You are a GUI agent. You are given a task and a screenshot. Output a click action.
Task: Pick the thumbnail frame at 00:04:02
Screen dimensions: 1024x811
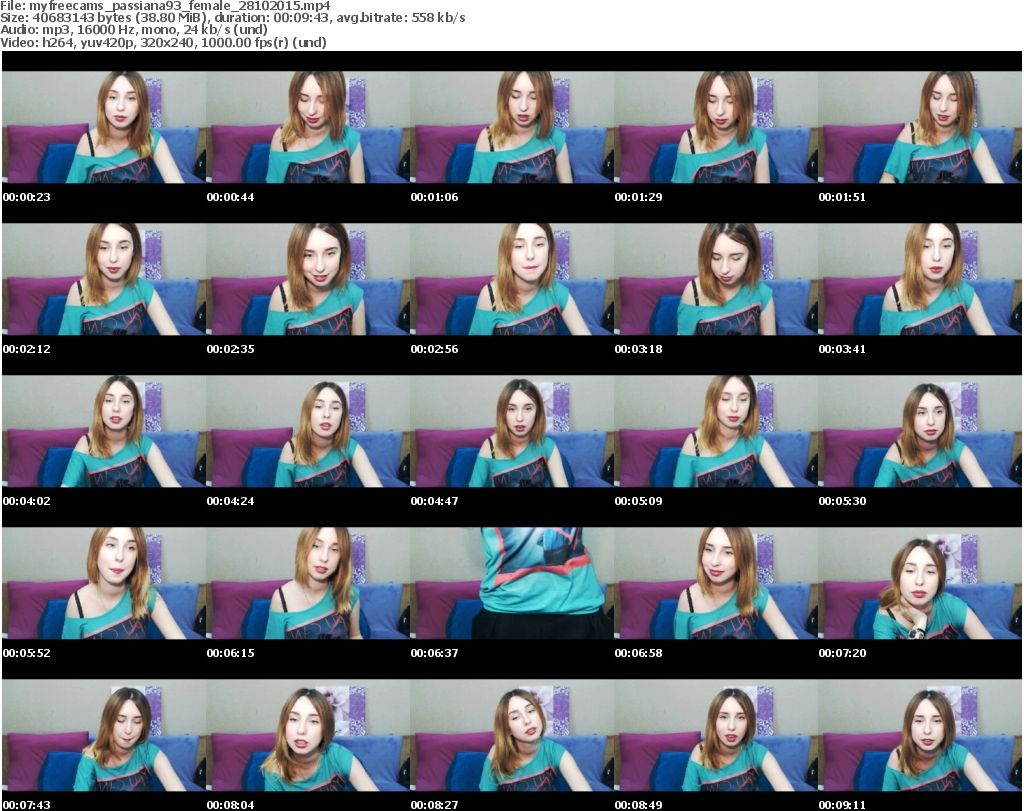point(104,432)
